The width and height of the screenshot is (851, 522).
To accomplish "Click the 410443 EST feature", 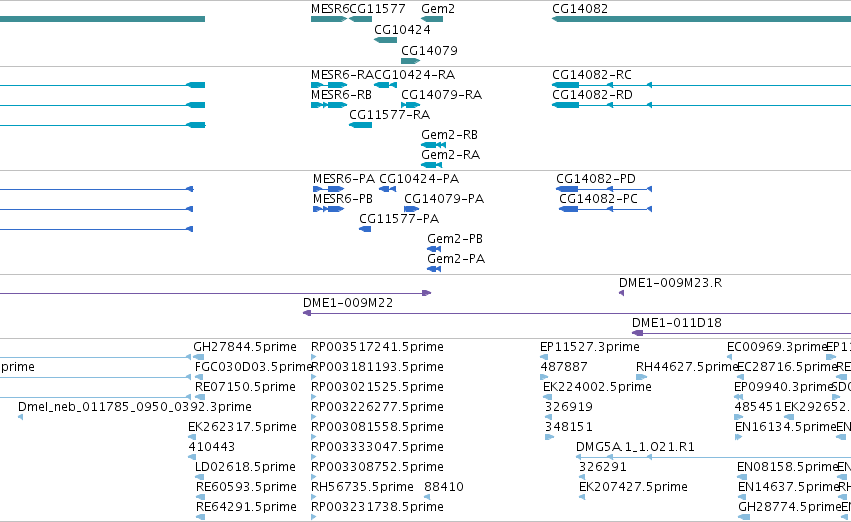I will [192, 458].
